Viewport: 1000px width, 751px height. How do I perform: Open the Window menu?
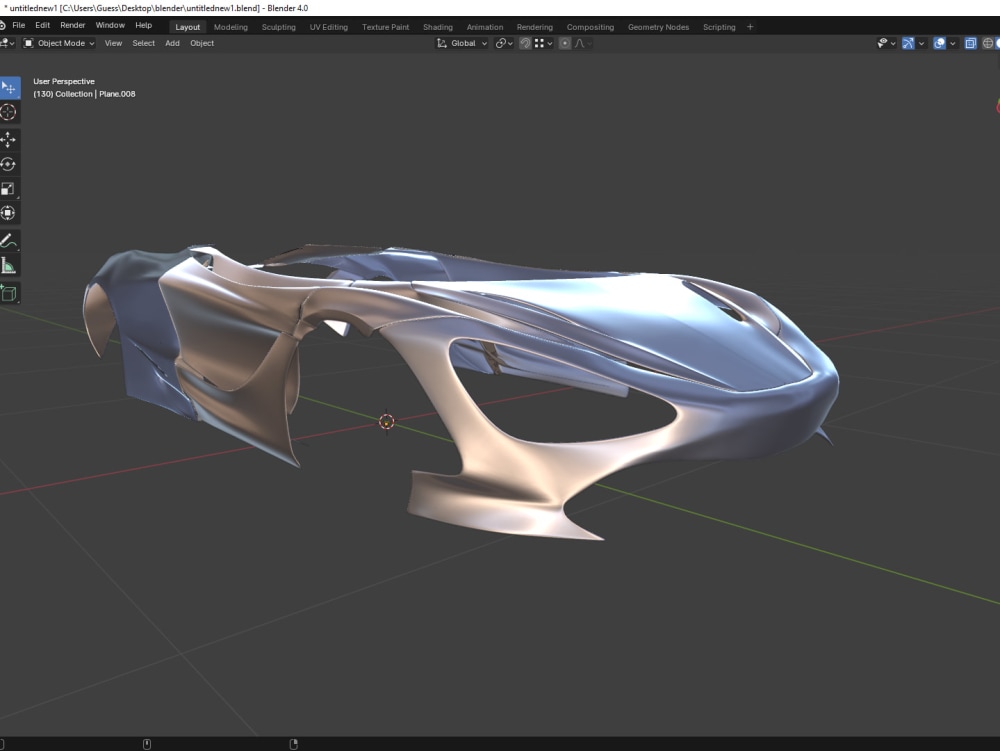click(110, 26)
